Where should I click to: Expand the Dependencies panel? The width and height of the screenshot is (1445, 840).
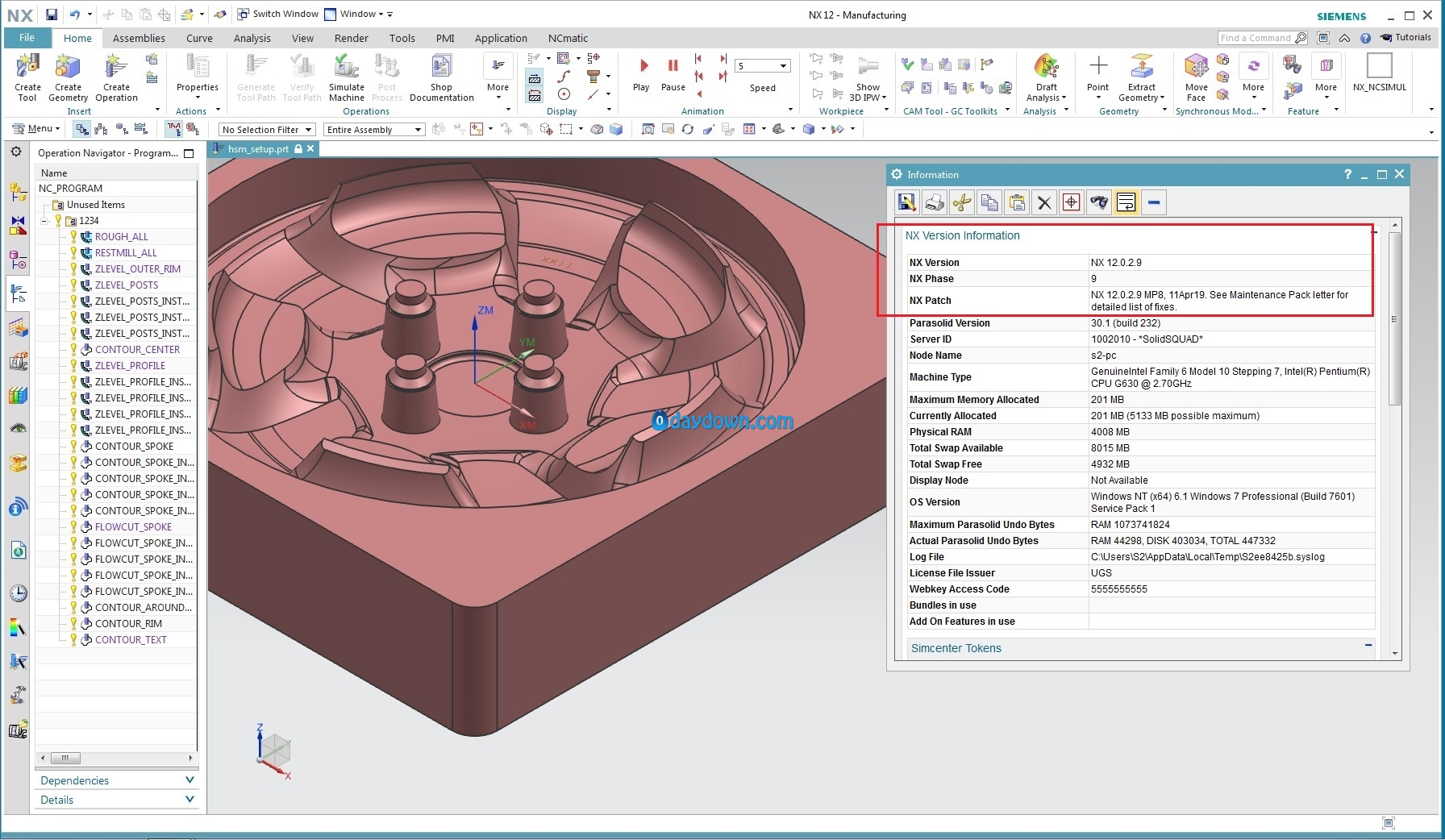[x=189, y=780]
